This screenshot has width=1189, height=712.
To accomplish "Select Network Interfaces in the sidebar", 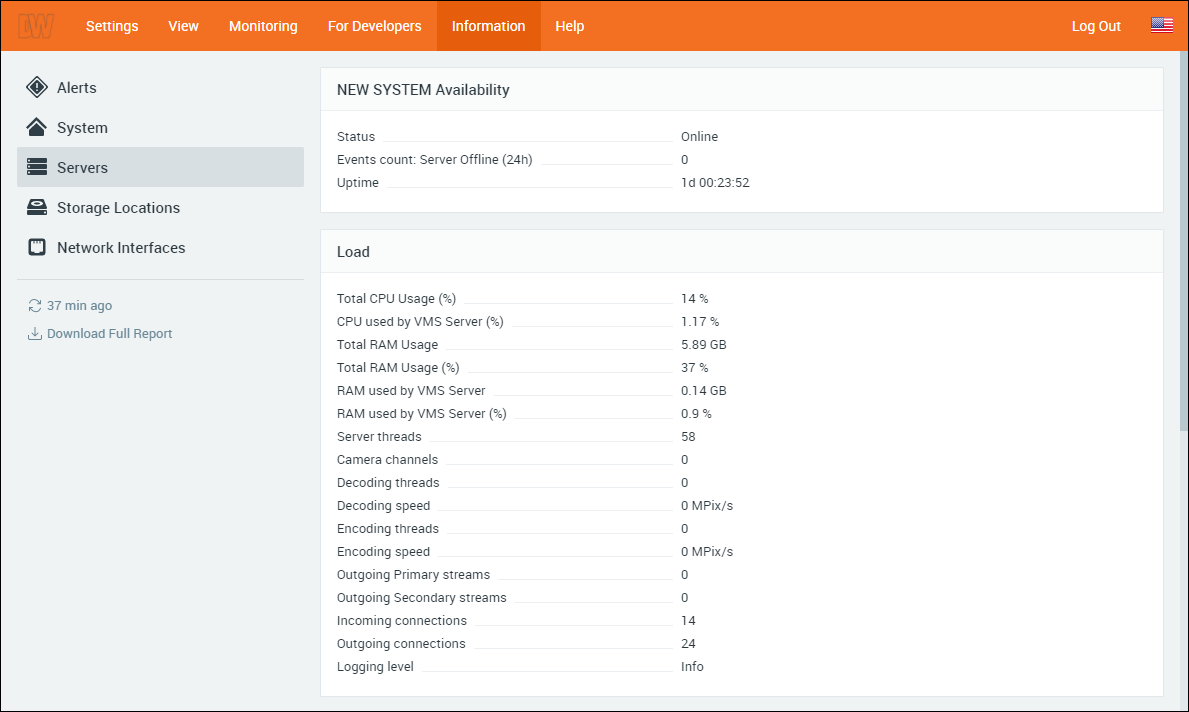I will tap(121, 248).
